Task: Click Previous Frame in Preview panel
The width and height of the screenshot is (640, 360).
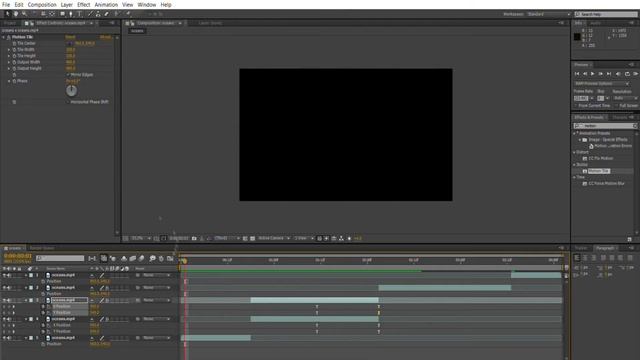Action: click(584, 74)
